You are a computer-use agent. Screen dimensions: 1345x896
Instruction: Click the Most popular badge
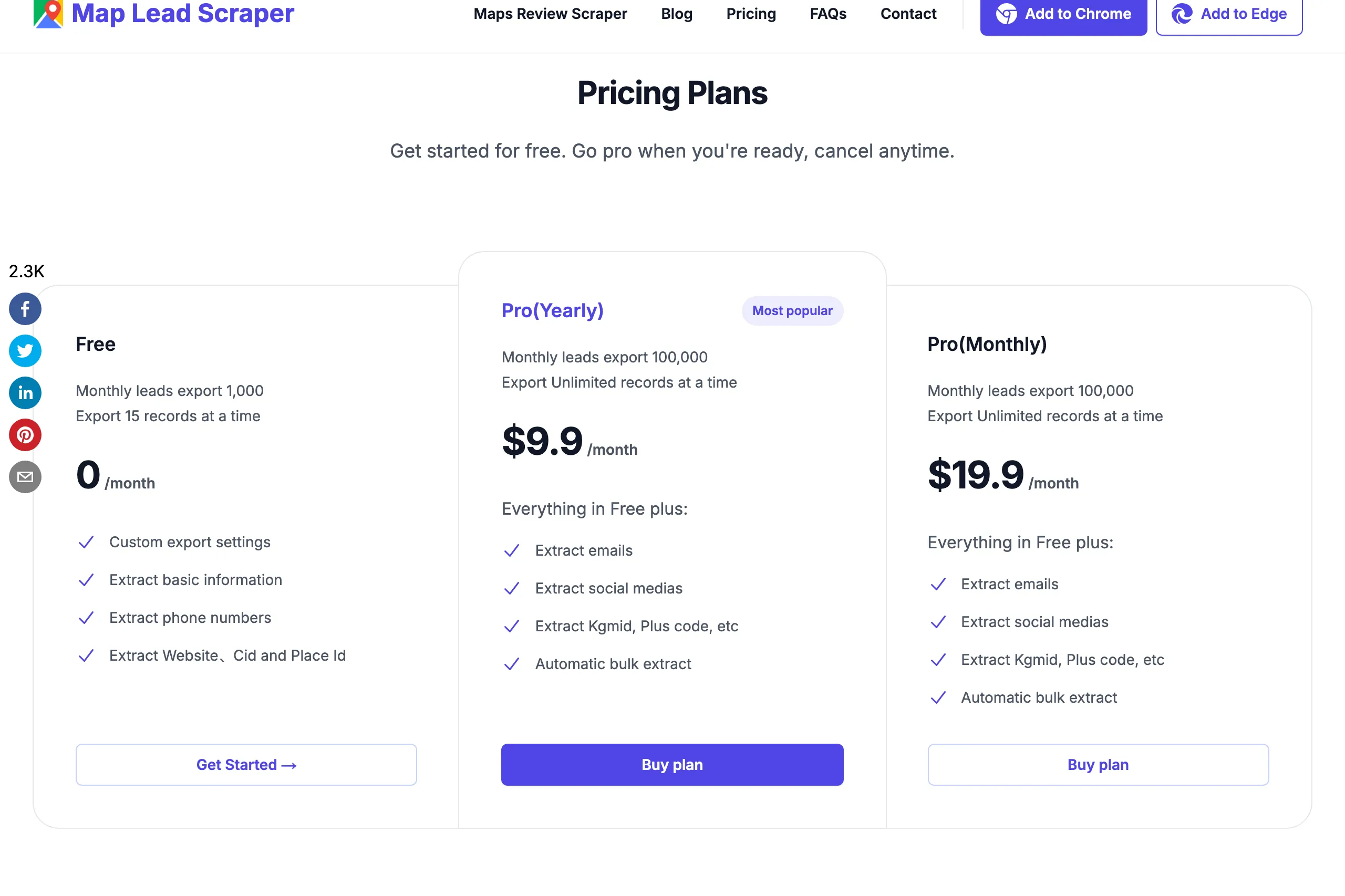click(792, 311)
